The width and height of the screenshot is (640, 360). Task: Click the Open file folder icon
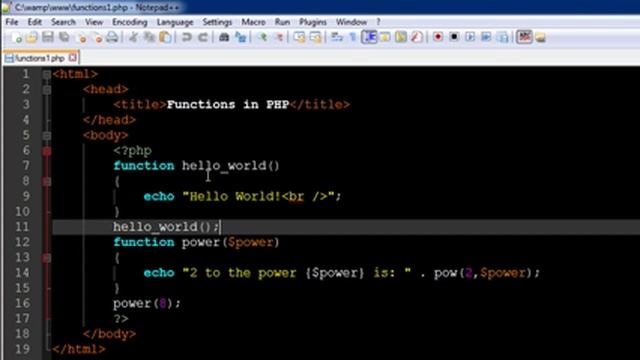32,37
